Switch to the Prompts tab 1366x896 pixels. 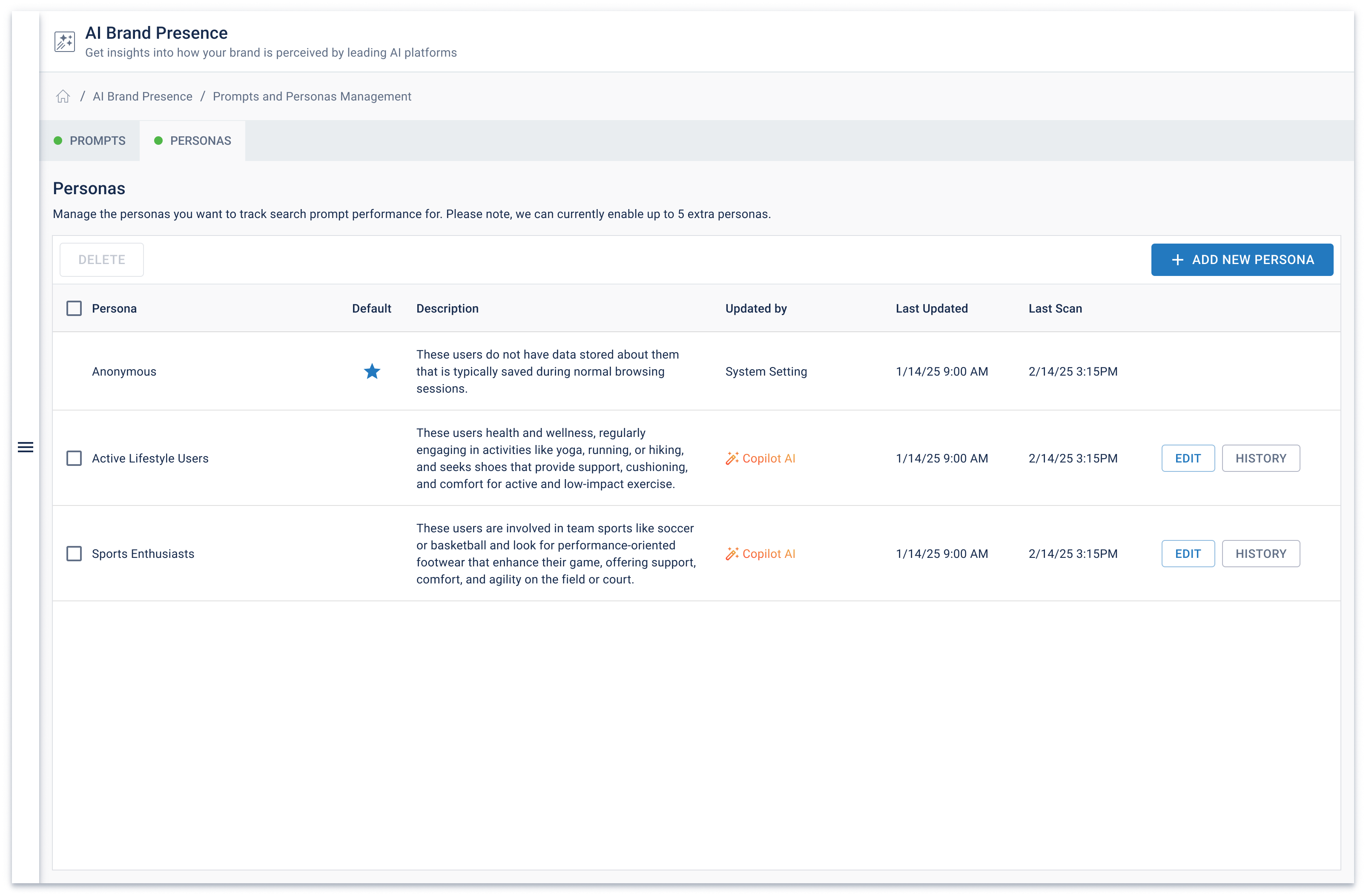tap(90, 141)
